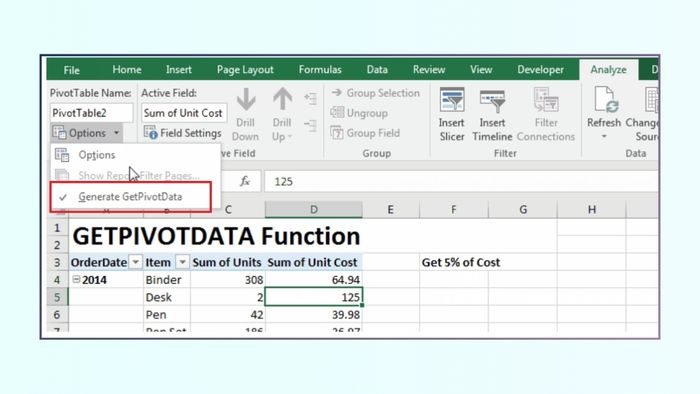
Task: Click the Desk cell
Action: [167, 297]
